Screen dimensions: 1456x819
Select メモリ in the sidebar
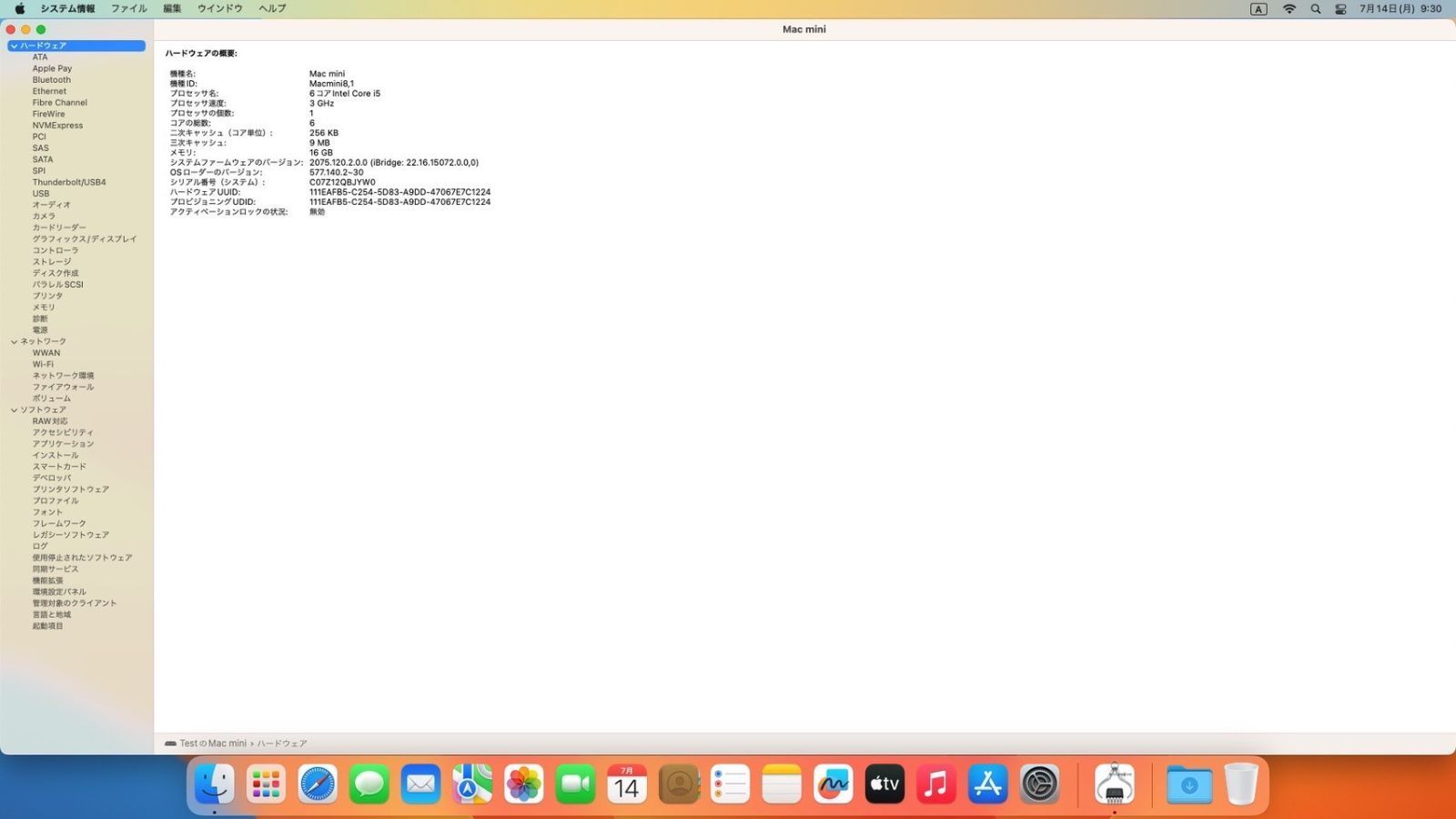(44, 308)
